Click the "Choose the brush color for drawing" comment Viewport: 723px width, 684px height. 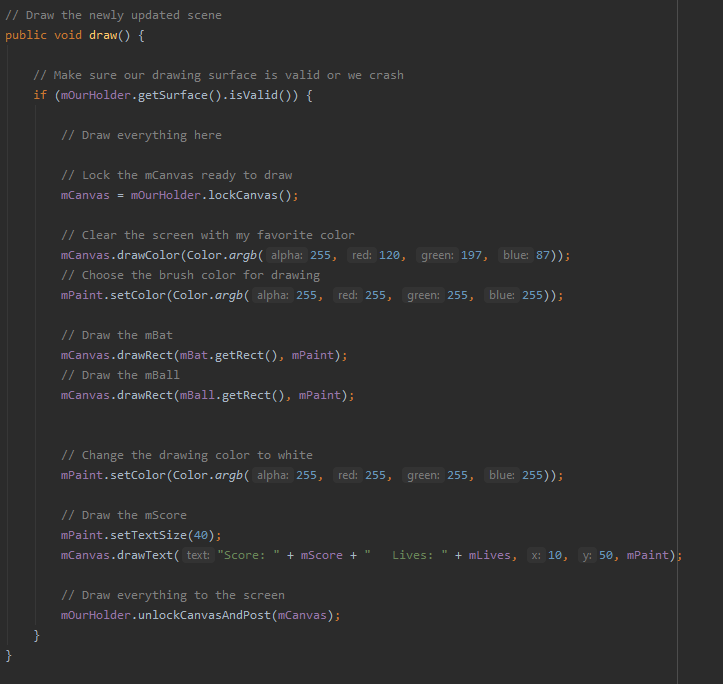click(190, 275)
